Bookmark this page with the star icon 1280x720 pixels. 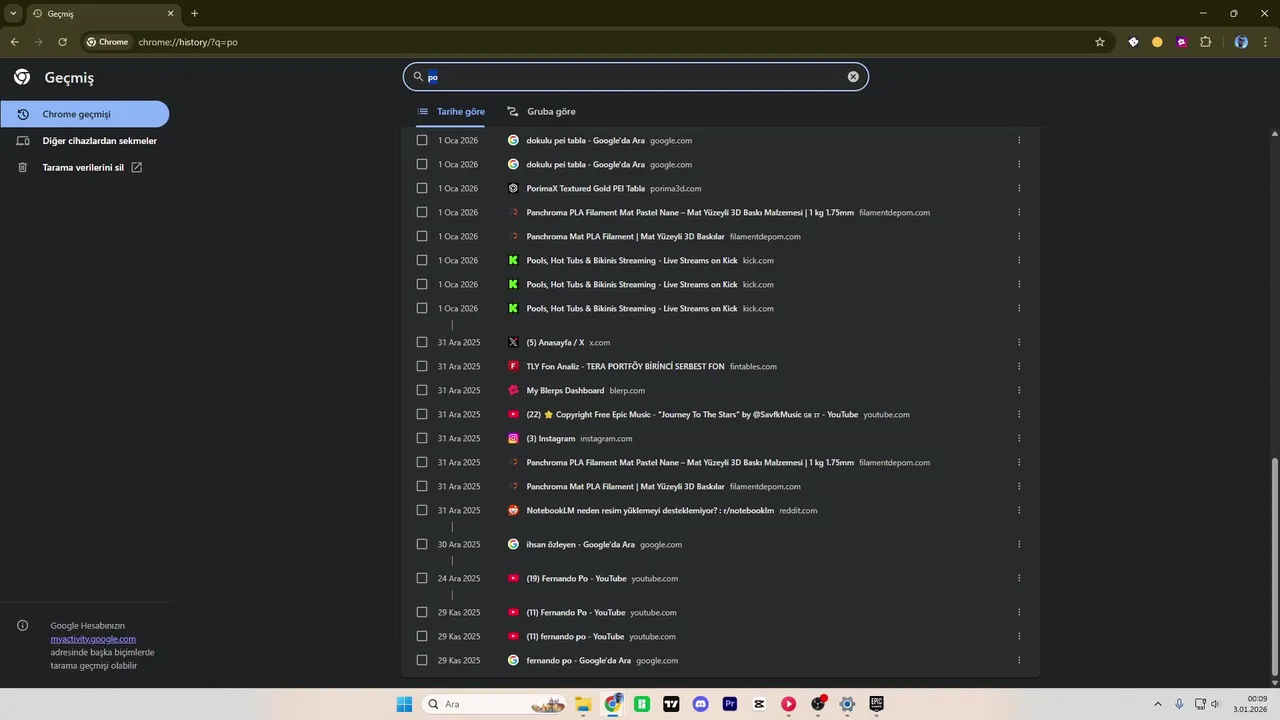[1100, 42]
